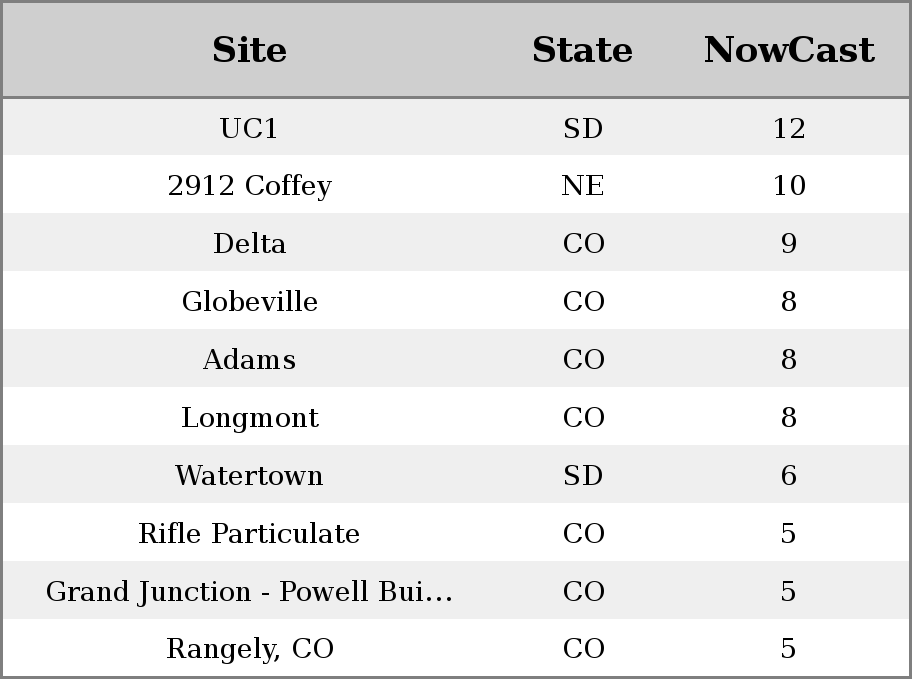
Task: Click the SD state cell beside UC1
Action: coord(583,128)
